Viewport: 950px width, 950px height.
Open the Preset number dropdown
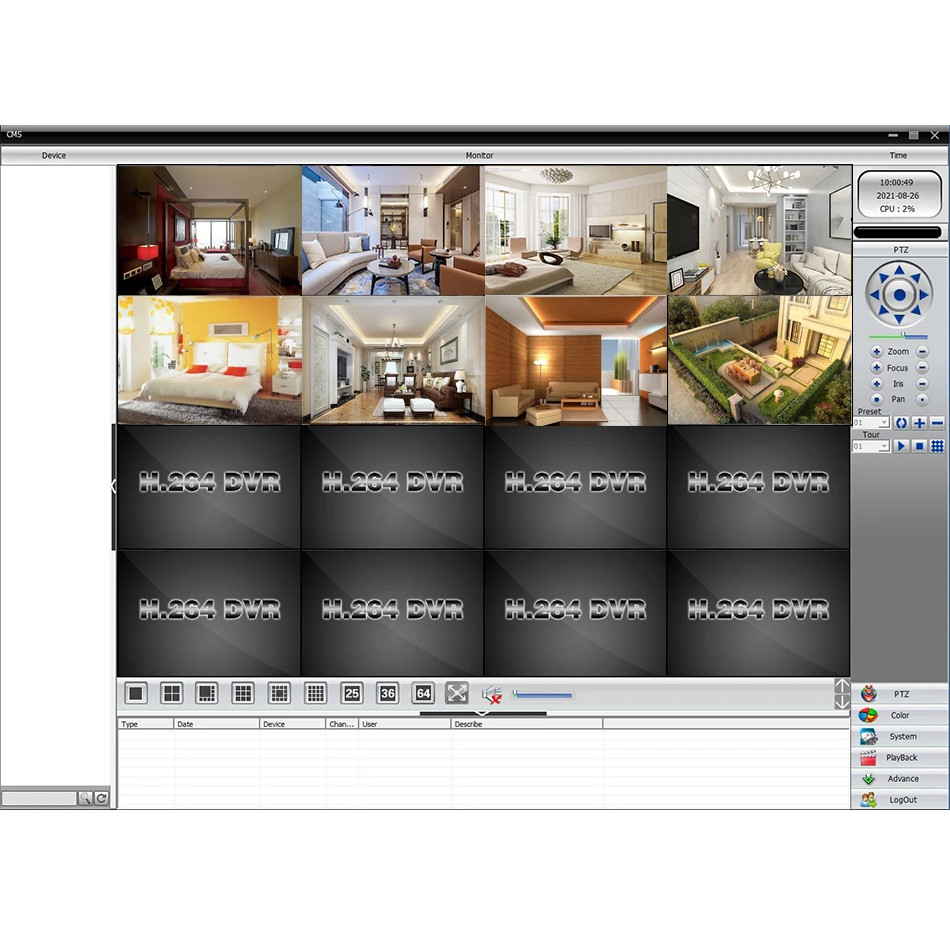click(884, 423)
